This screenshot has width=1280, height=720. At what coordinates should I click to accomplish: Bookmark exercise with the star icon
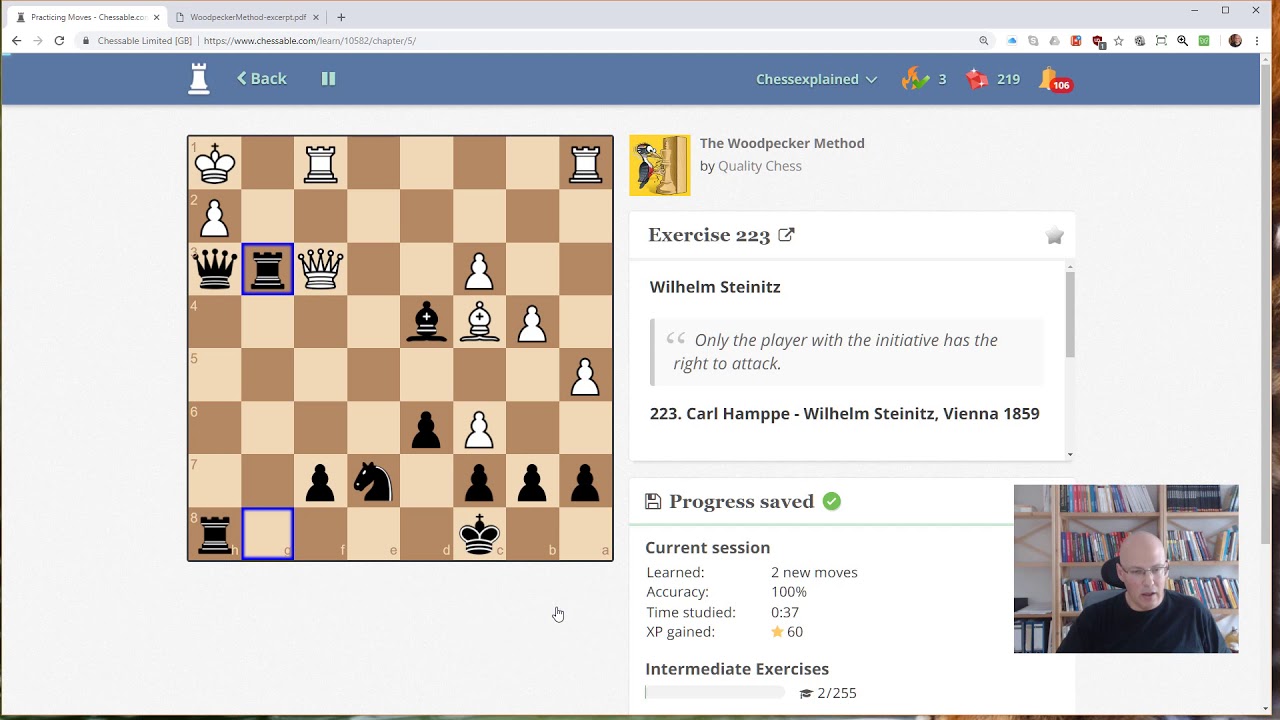tap(1054, 236)
